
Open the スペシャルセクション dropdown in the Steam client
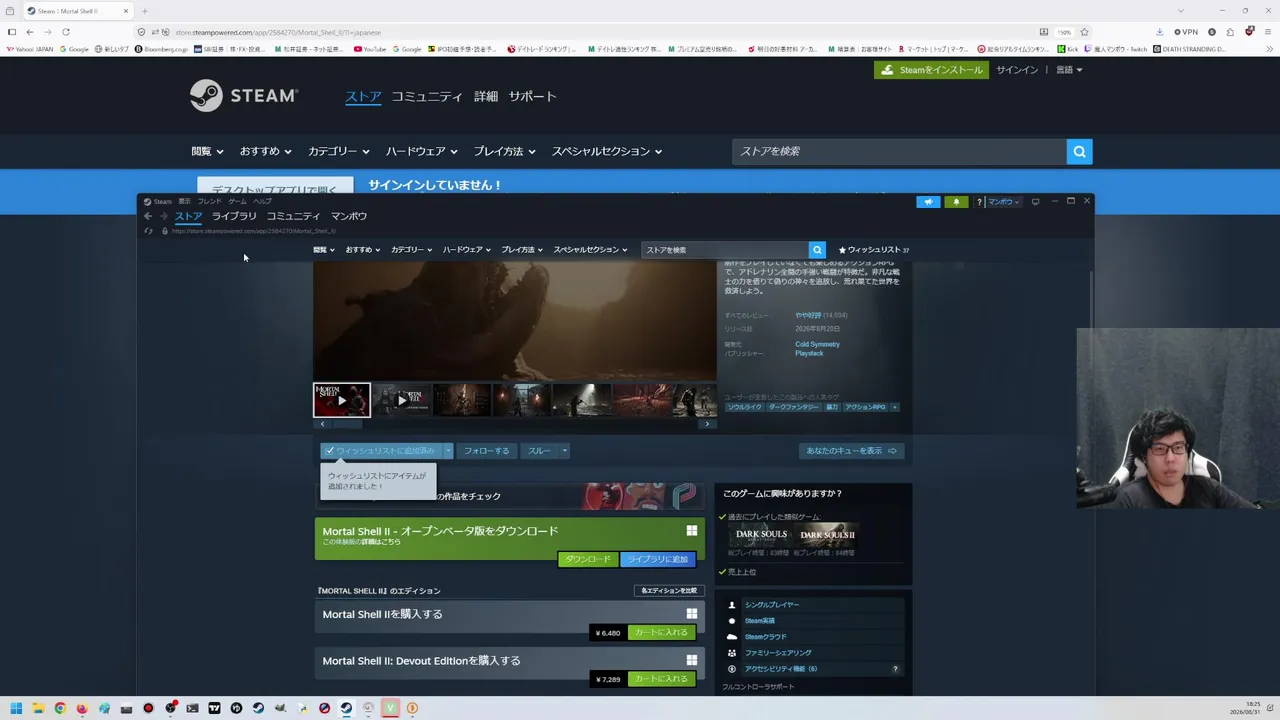(x=590, y=250)
